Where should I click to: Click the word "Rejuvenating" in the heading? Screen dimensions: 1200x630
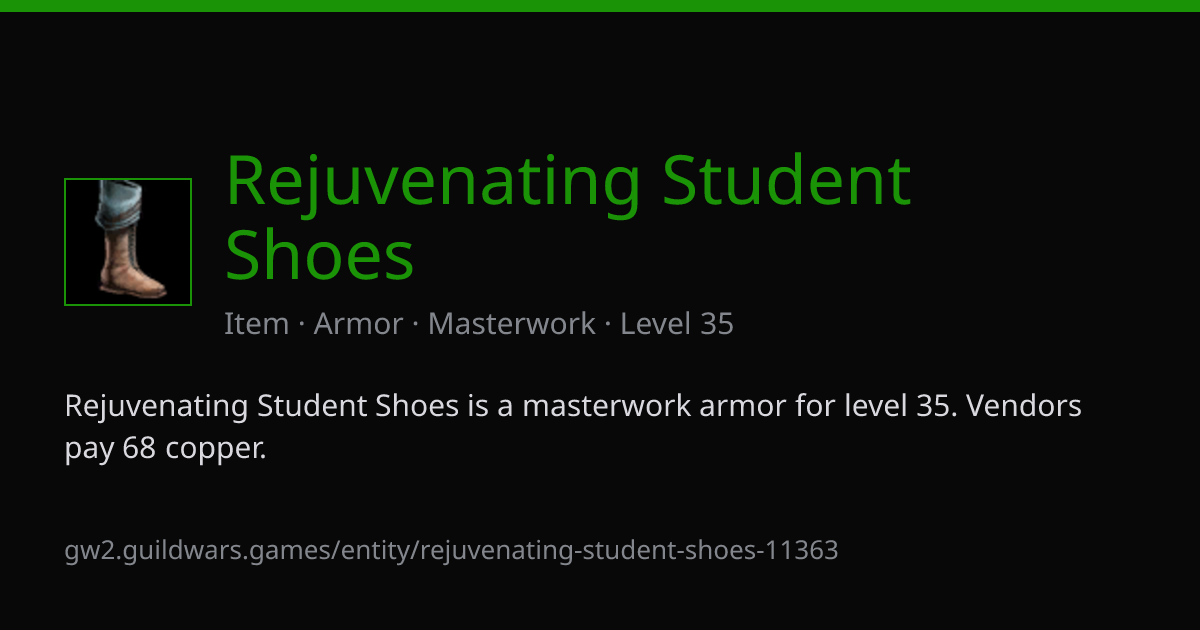point(432,182)
